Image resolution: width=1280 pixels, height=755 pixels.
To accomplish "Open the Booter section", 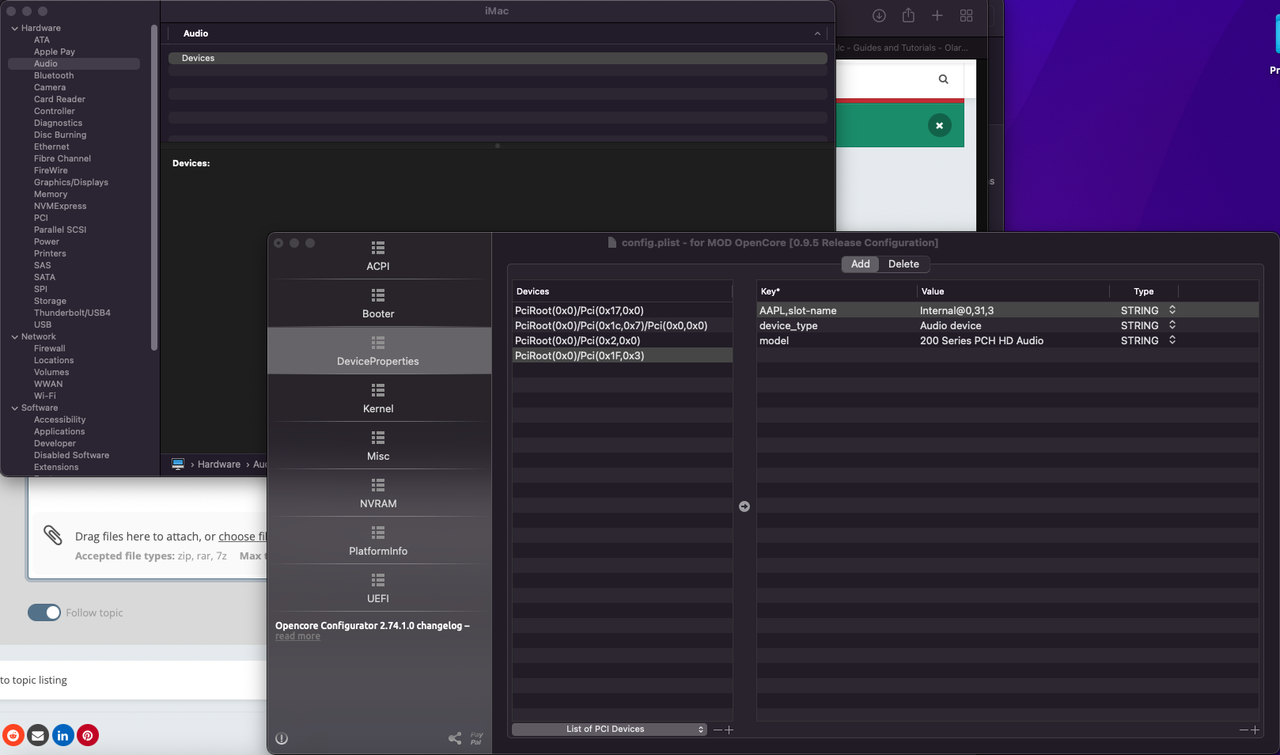I will pyautogui.click(x=378, y=303).
